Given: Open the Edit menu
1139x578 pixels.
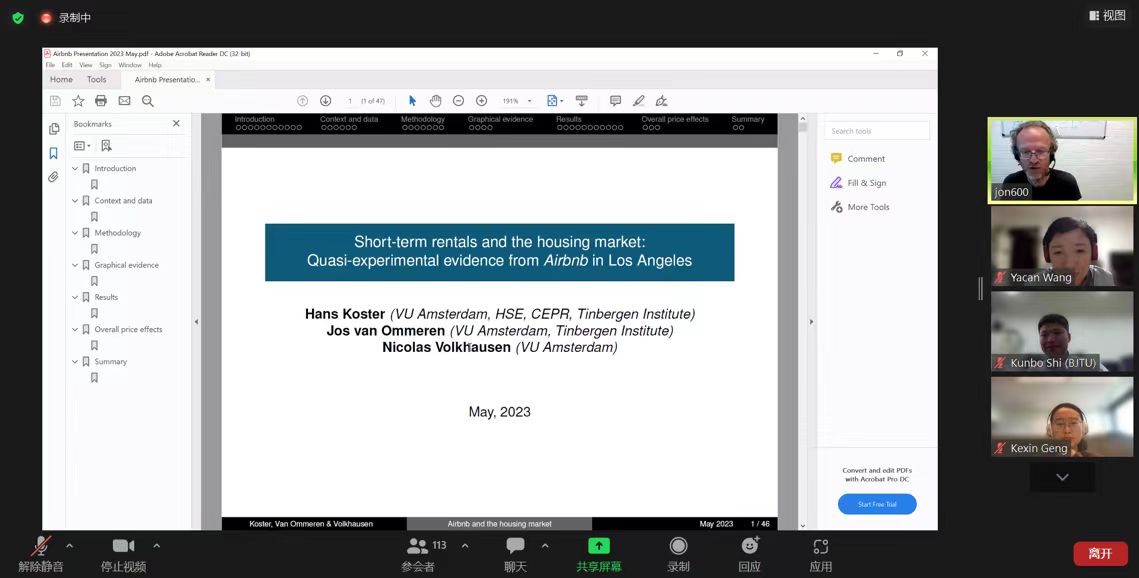Looking at the screenshot, I should (67, 65).
